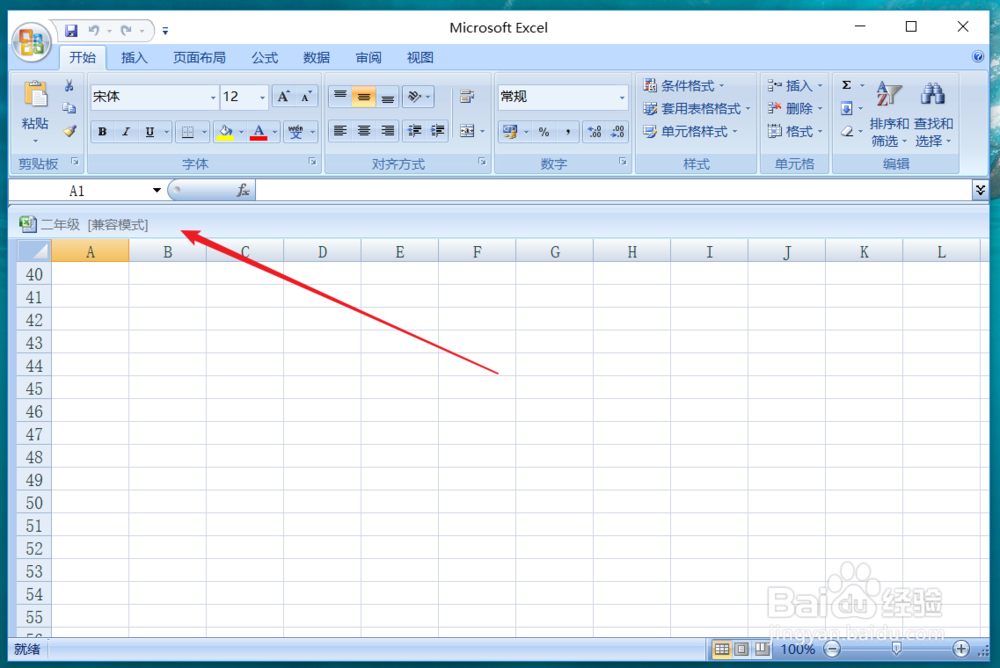Decrease cell indent
1000x668 pixels.
(415, 131)
